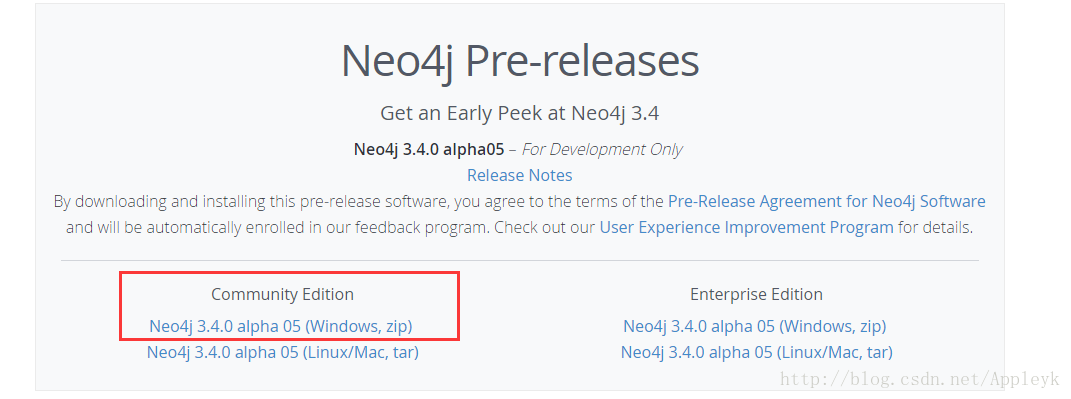Click the horizontal divider line above editions
The image size is (1071, 399).
point(519,260)
